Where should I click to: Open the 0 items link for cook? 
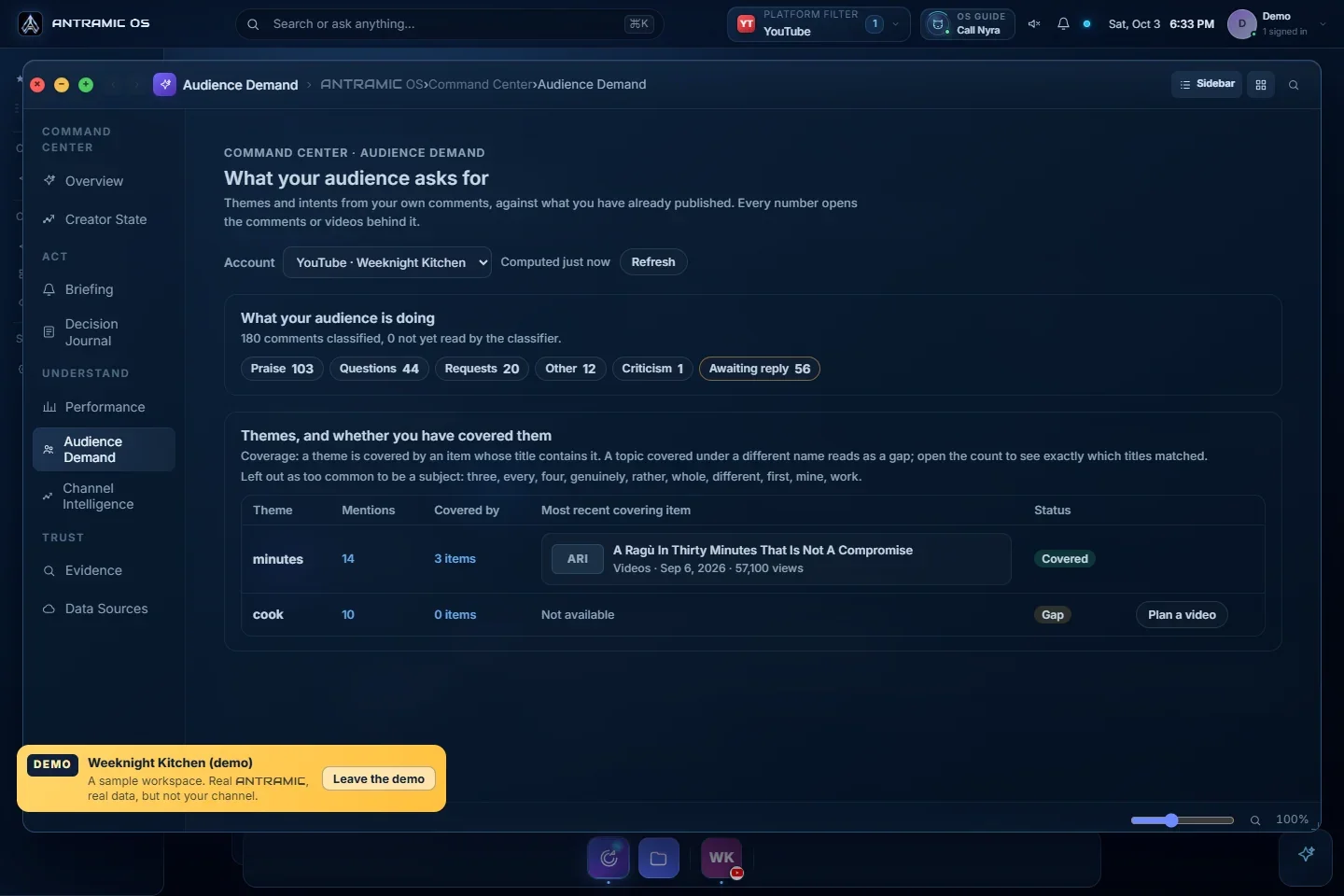point(455,615)
